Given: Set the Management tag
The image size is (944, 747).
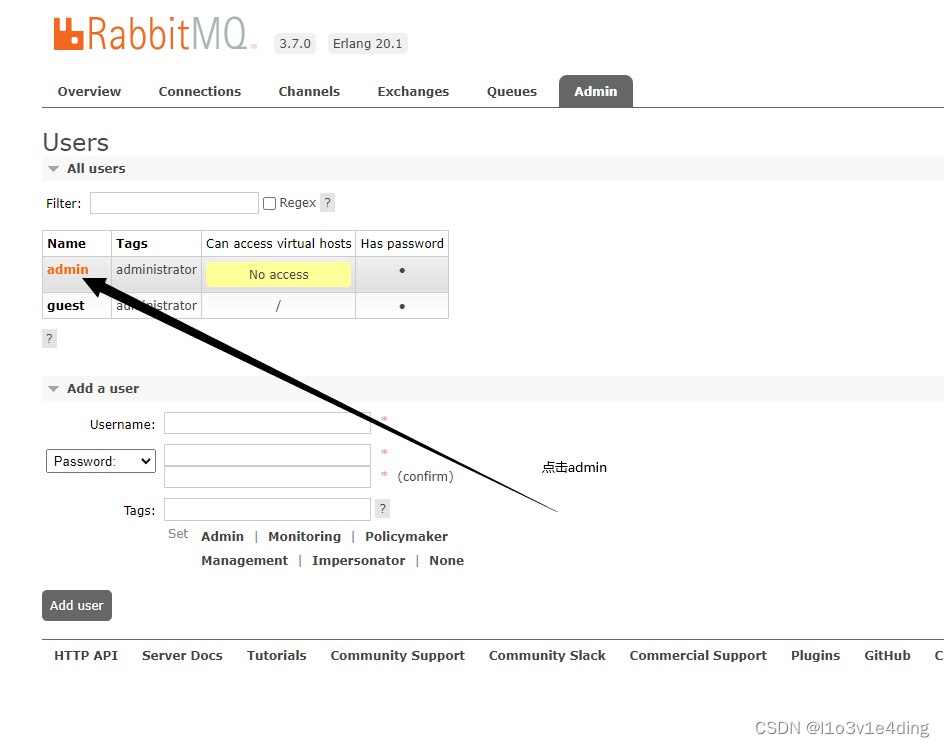Looking at the screenshot, I should [244, 560].
